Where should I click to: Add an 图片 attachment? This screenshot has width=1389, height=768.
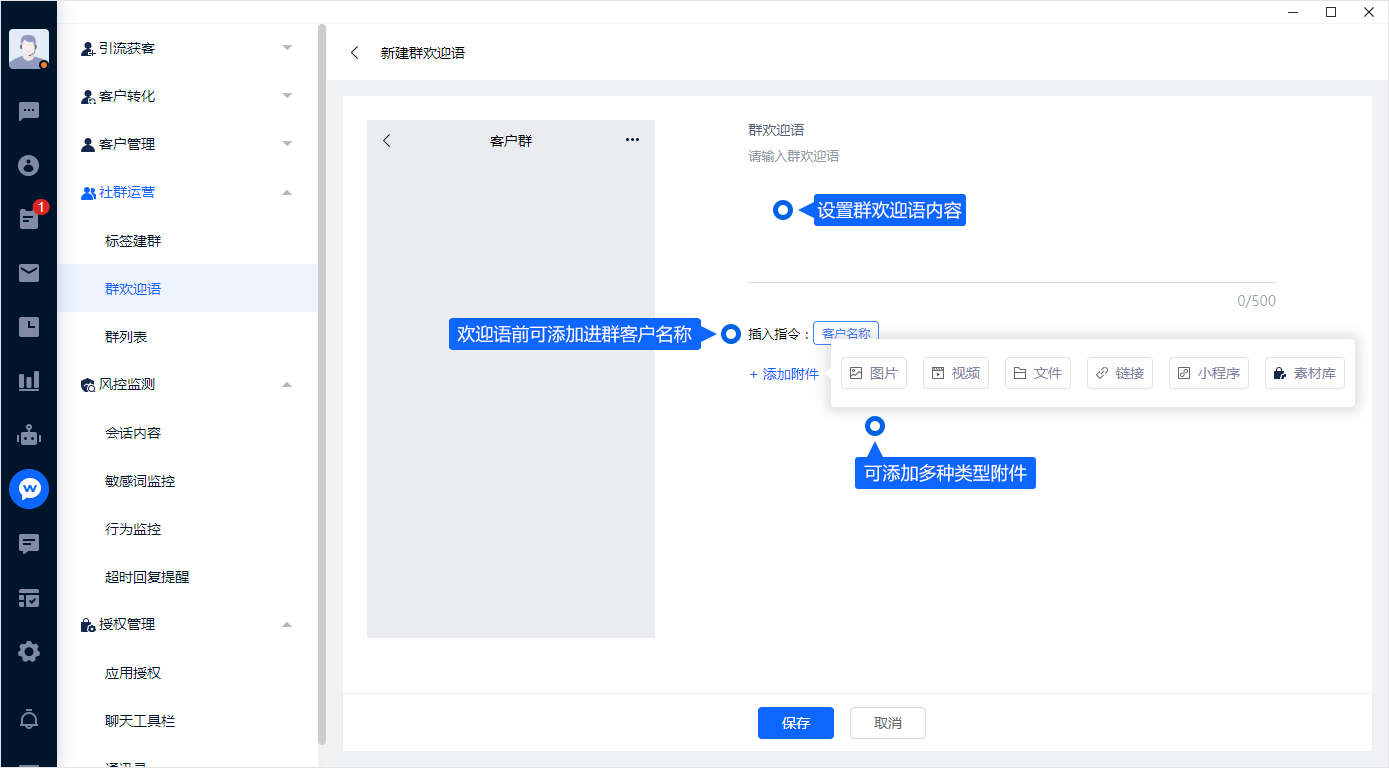click(x=873, y=373)
